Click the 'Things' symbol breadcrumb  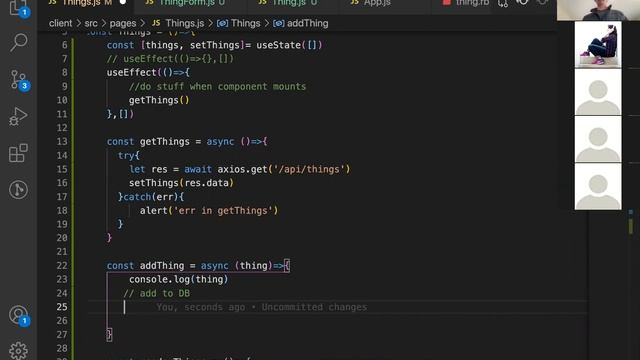[x=238, y=23]
